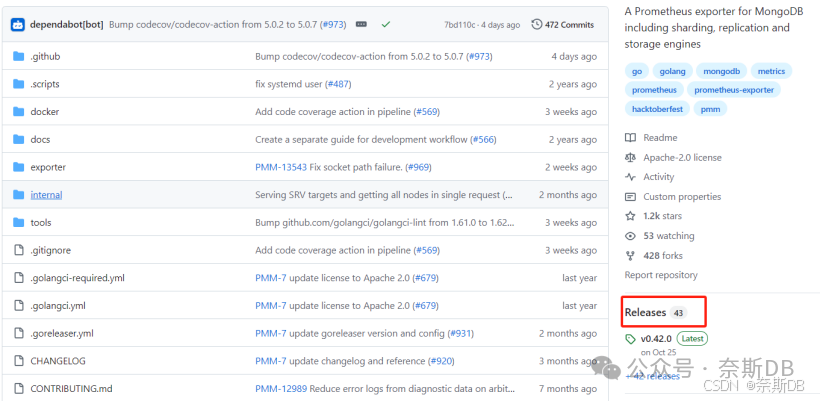Click the license scales icon
The width and height of the screenshot is (820, 401).
(631, 157)
